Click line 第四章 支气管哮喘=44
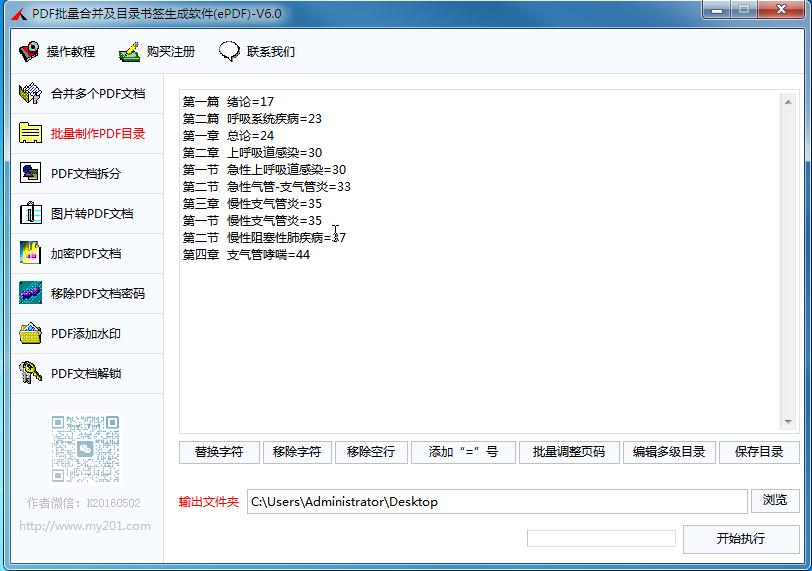Viewport: 812px width, 571px height. (x=246, y=255)
